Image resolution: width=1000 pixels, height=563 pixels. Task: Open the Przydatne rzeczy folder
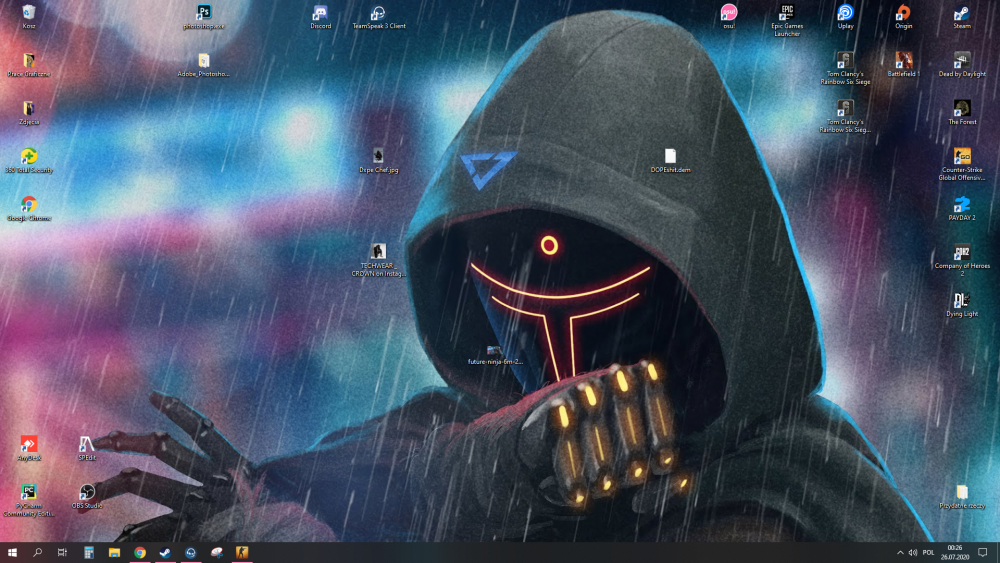pos(962,497)
